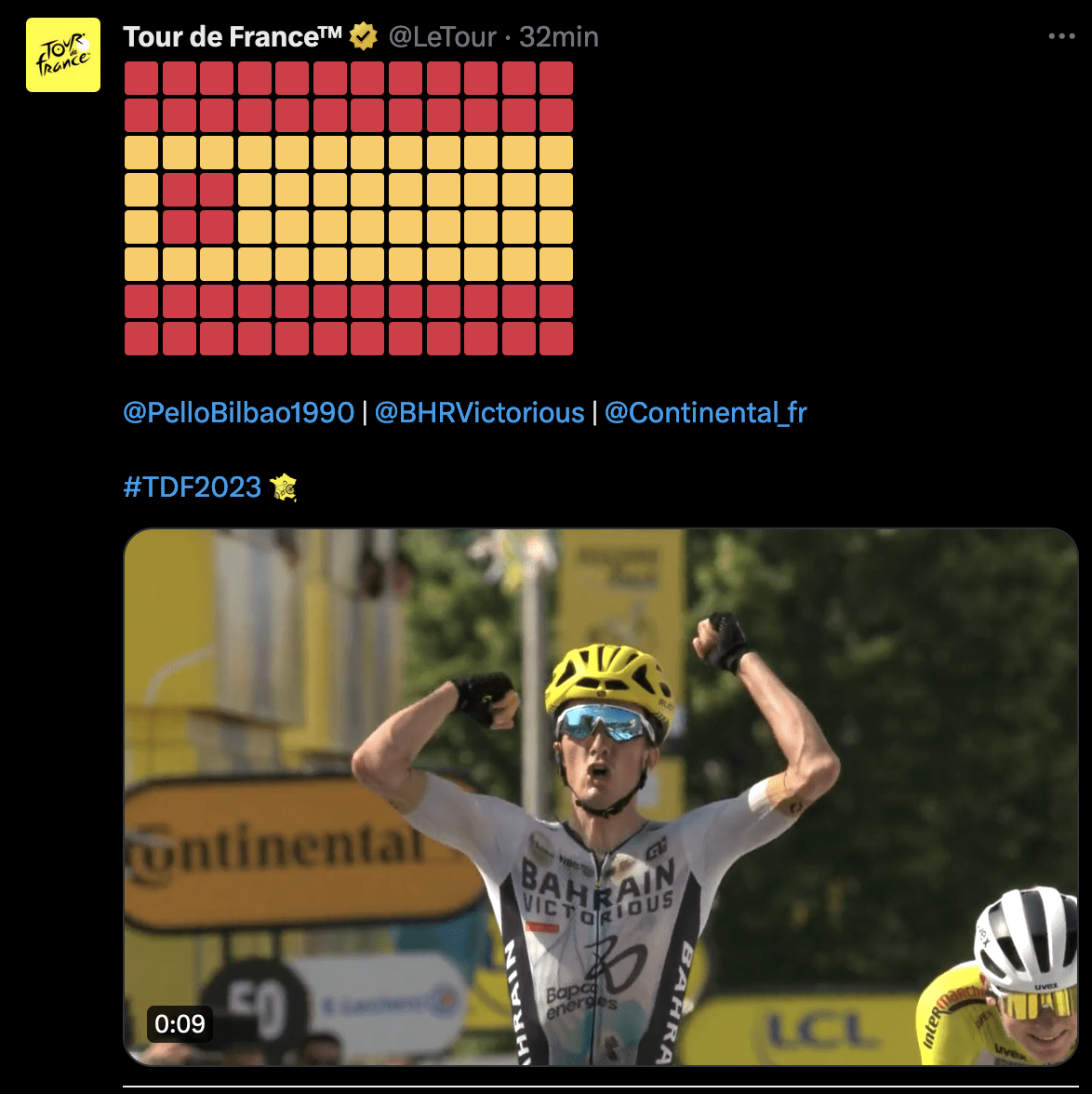Click the 0:09 video duration badge
The image size is (1092, 1094).
(x=180, y=1023)
